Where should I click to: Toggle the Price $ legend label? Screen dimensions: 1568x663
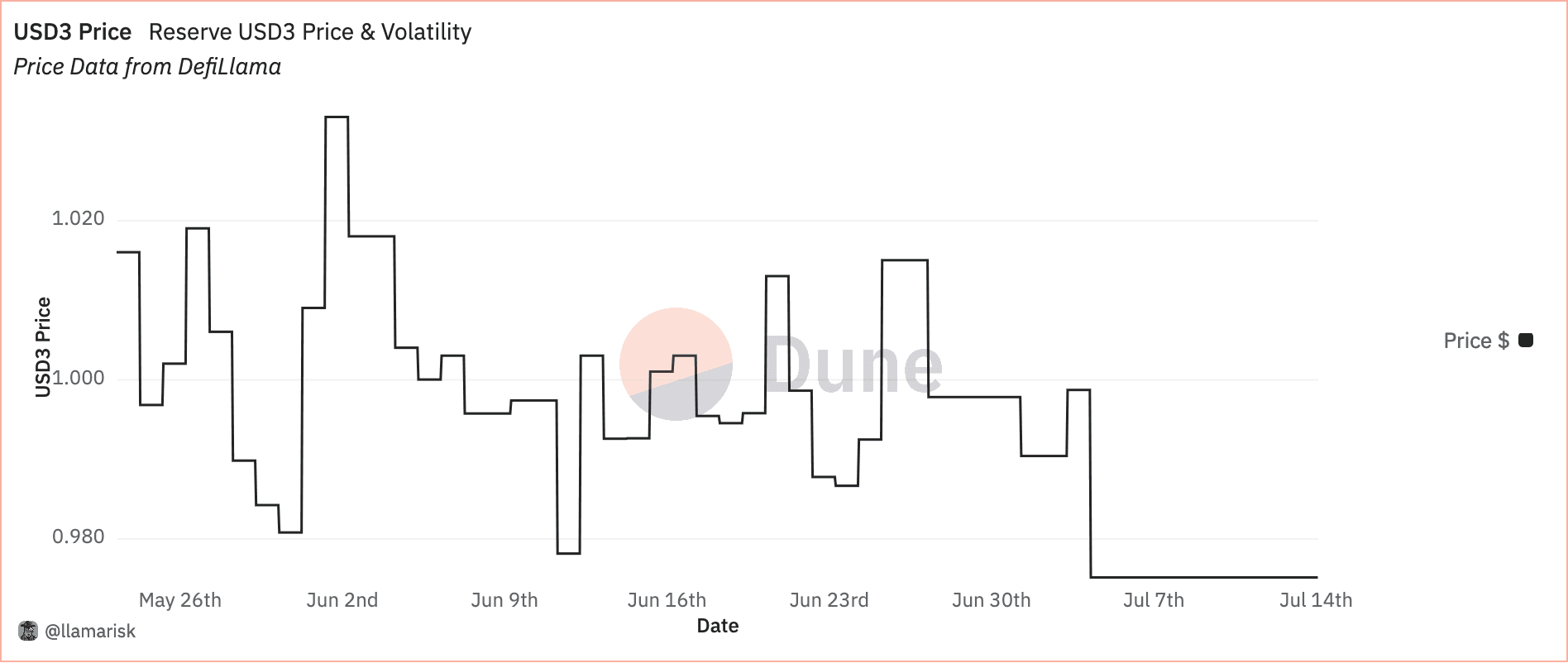tap(1475, 341)
